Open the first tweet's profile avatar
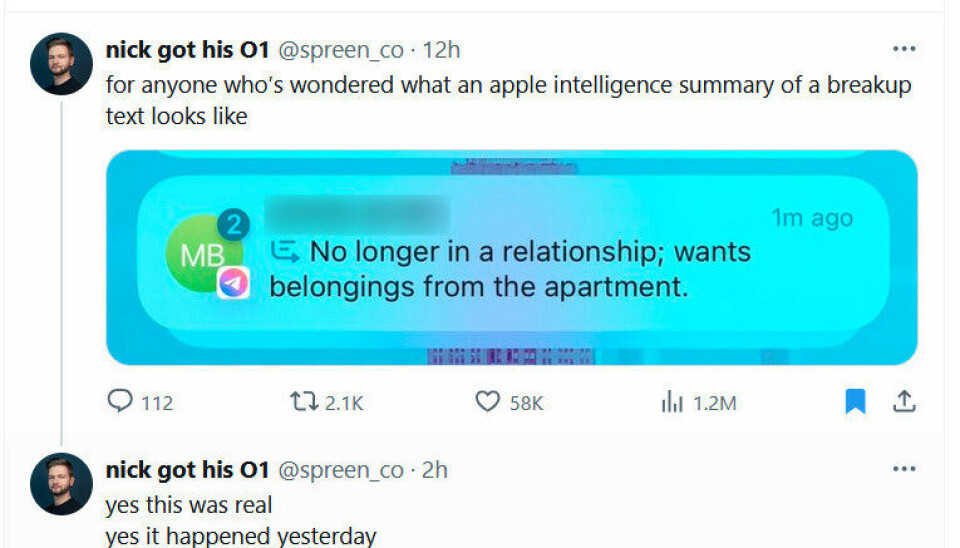This screenshot has width=960, height=548. click(61, 64)
